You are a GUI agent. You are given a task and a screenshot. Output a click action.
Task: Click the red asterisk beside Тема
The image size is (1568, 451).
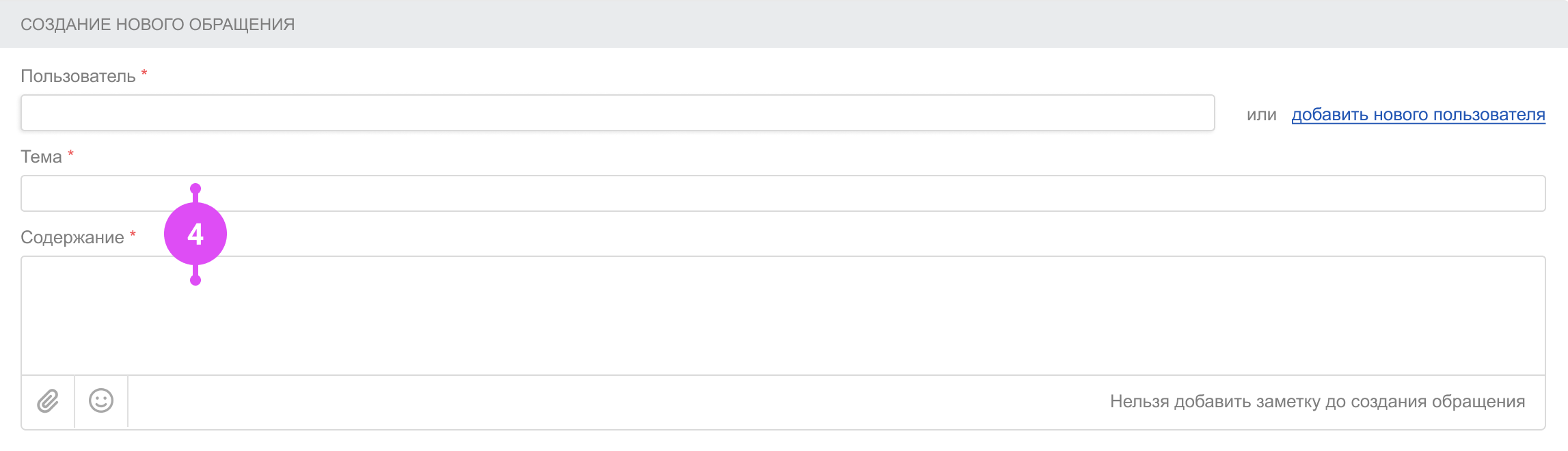[70, 154]
